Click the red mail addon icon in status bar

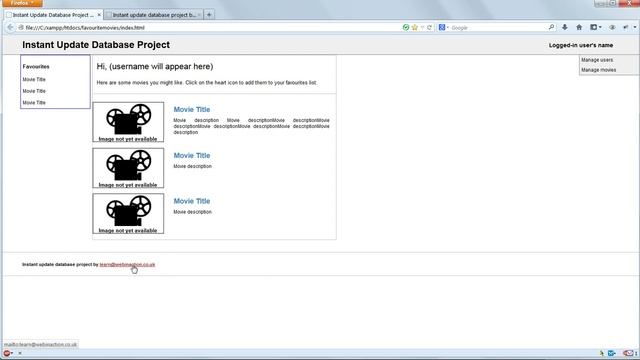628,353
